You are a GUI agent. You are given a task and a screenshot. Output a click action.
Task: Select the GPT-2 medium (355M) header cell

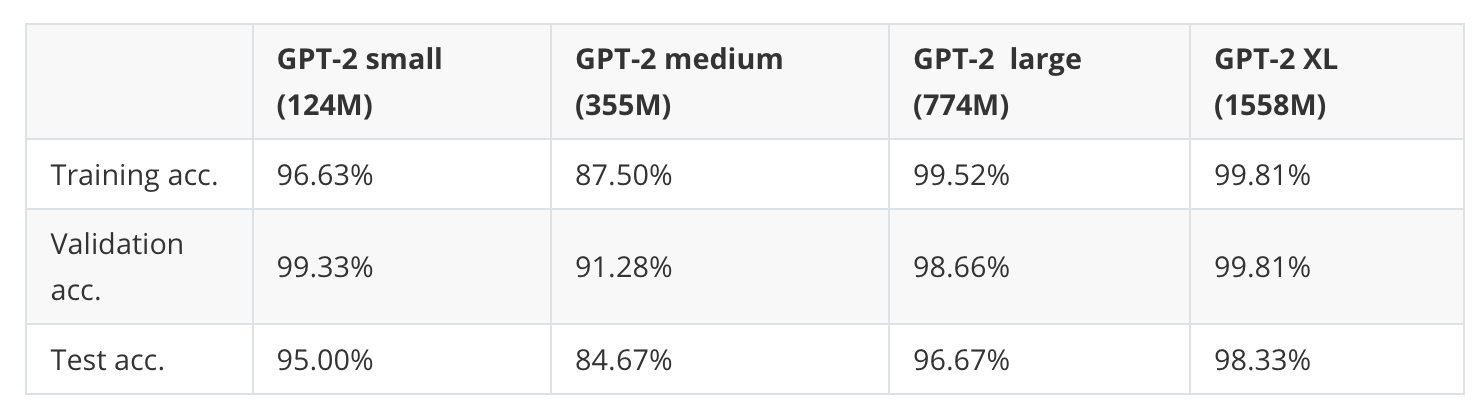(x=679, y=82)
